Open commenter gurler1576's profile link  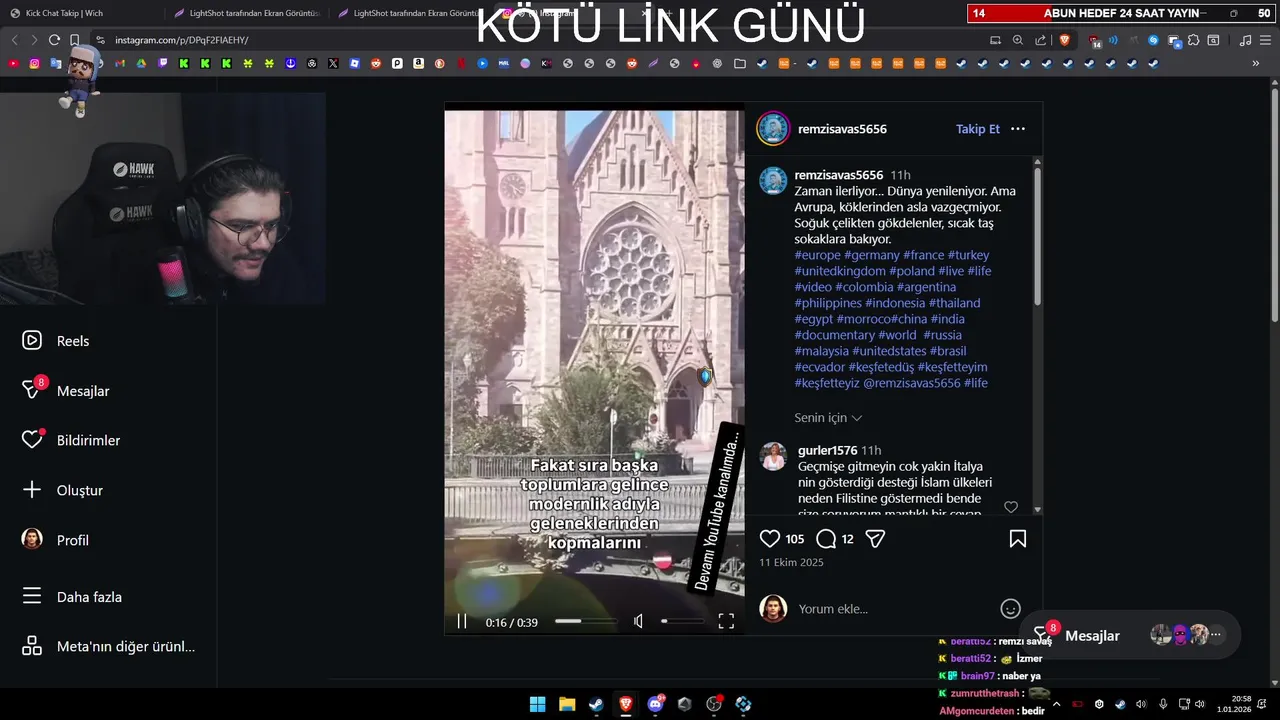pos(828,451)
